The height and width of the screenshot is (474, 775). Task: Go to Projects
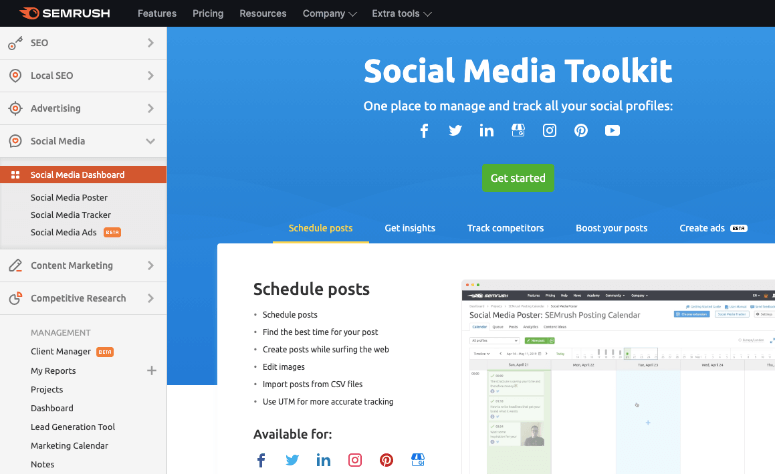point(47,389)
